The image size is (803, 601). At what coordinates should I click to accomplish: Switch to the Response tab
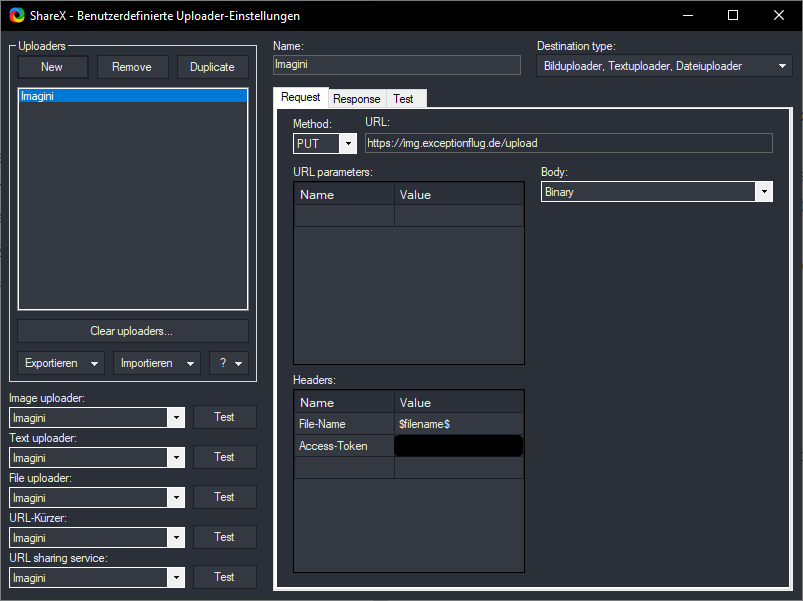[356, 99]
